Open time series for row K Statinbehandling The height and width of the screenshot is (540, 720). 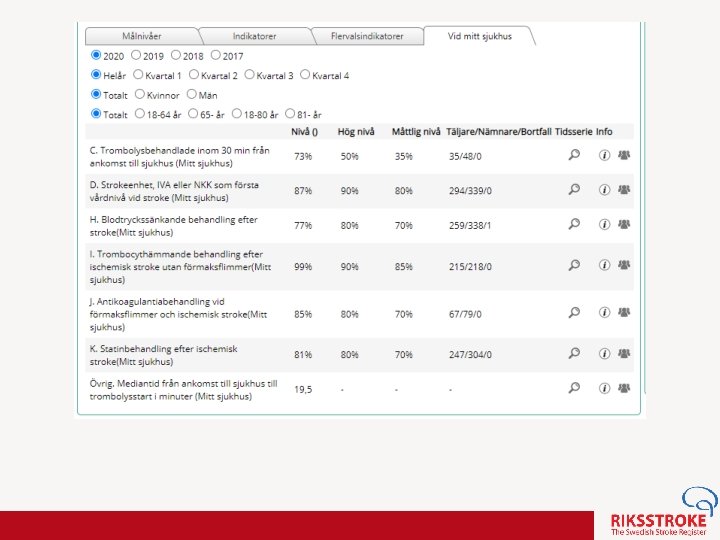(574, 353)
